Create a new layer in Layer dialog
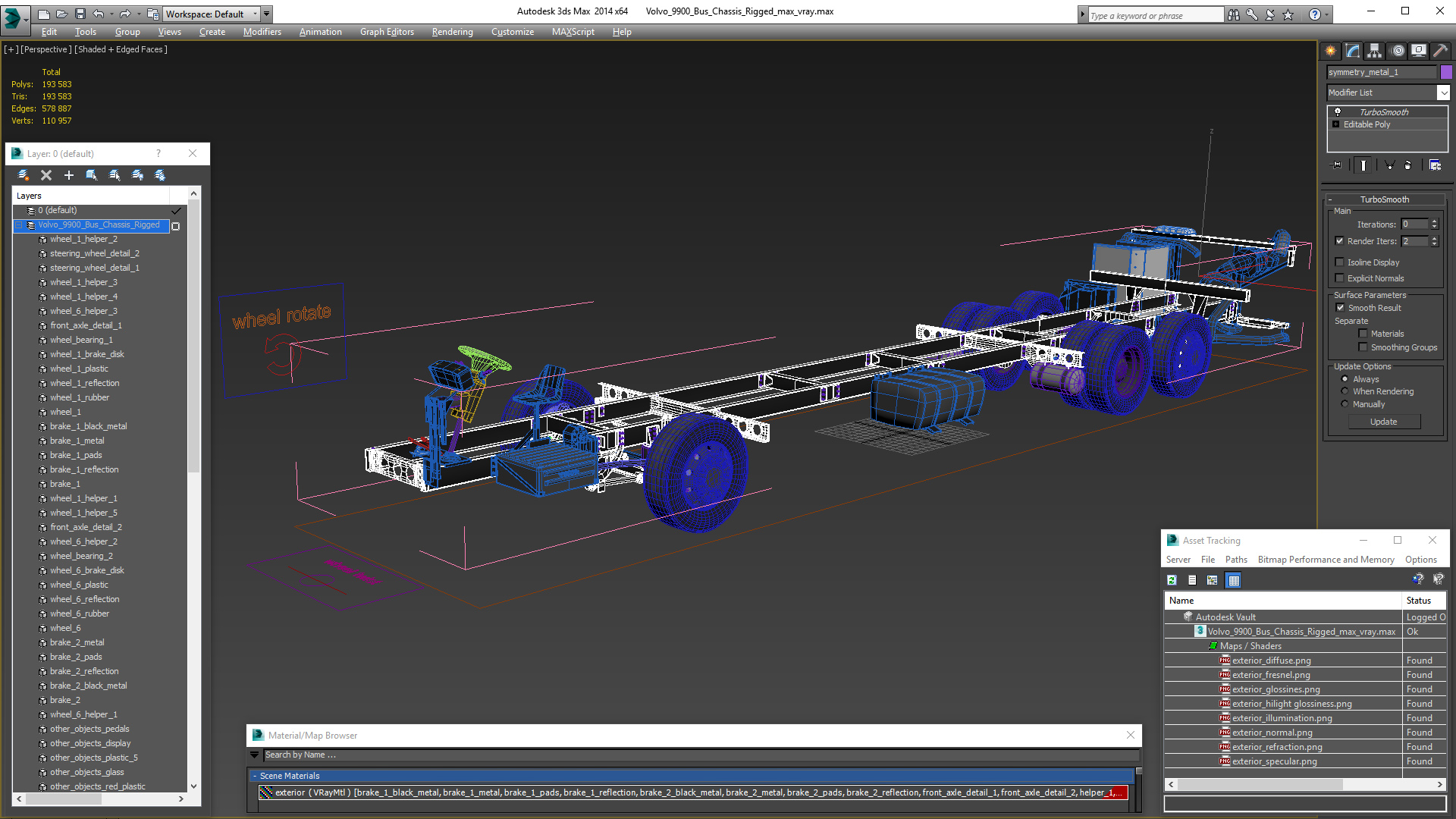1456x819 pixels. click(24, 175)
